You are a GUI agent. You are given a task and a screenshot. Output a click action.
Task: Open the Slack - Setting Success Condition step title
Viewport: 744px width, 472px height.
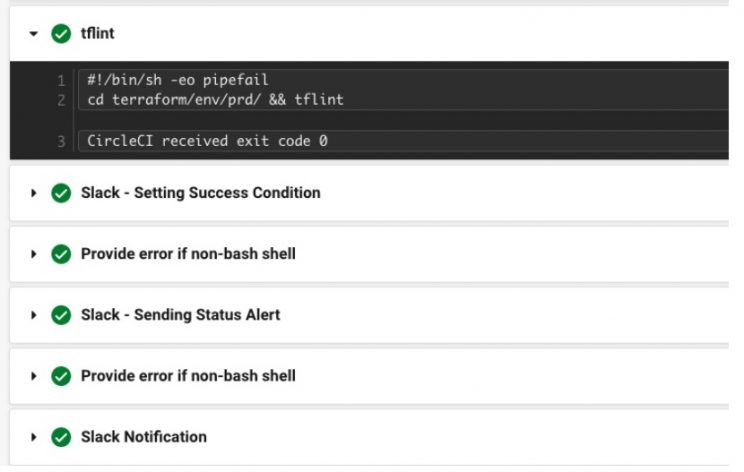pos(200,193)
